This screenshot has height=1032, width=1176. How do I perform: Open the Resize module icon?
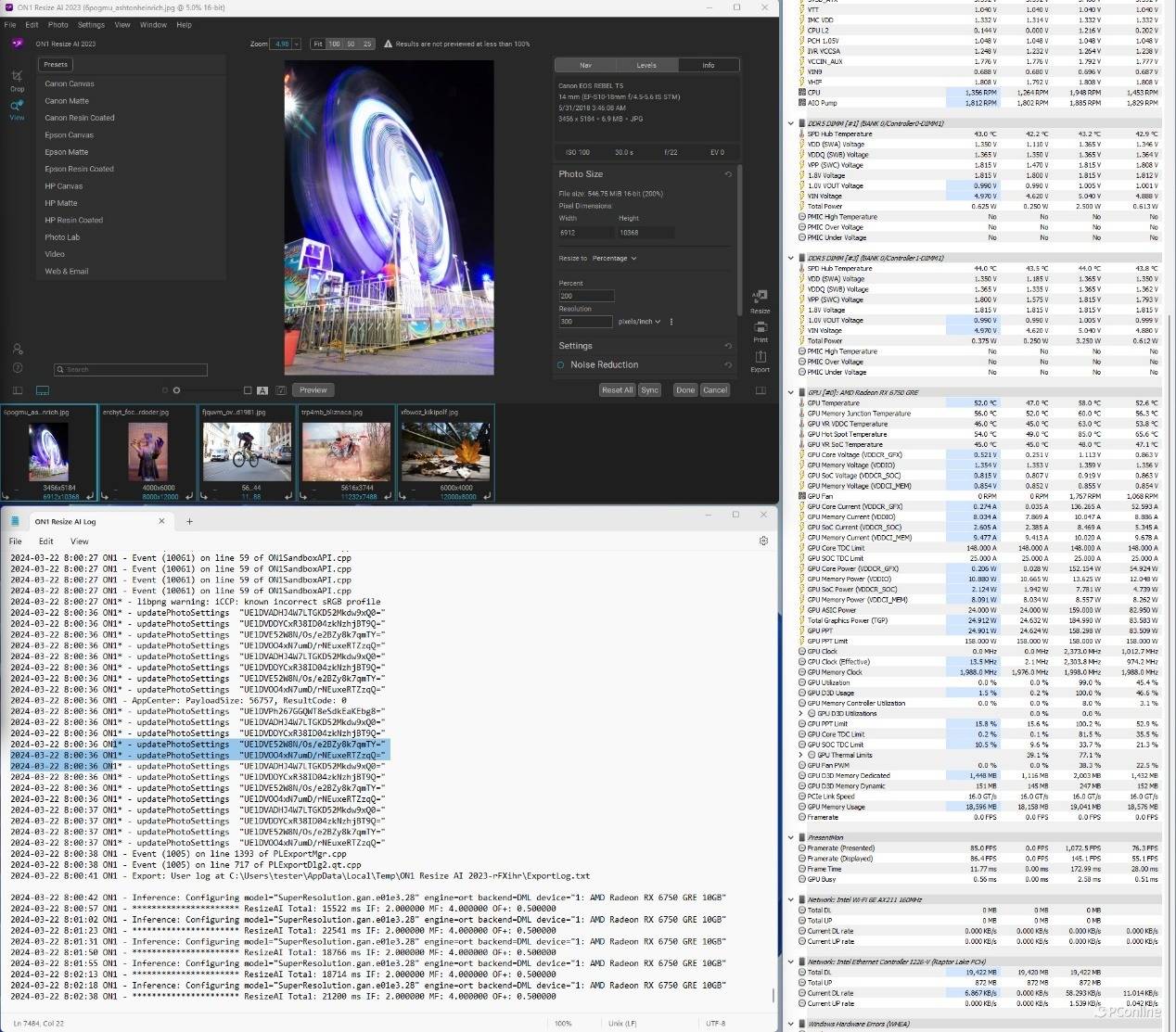[760, 299]
